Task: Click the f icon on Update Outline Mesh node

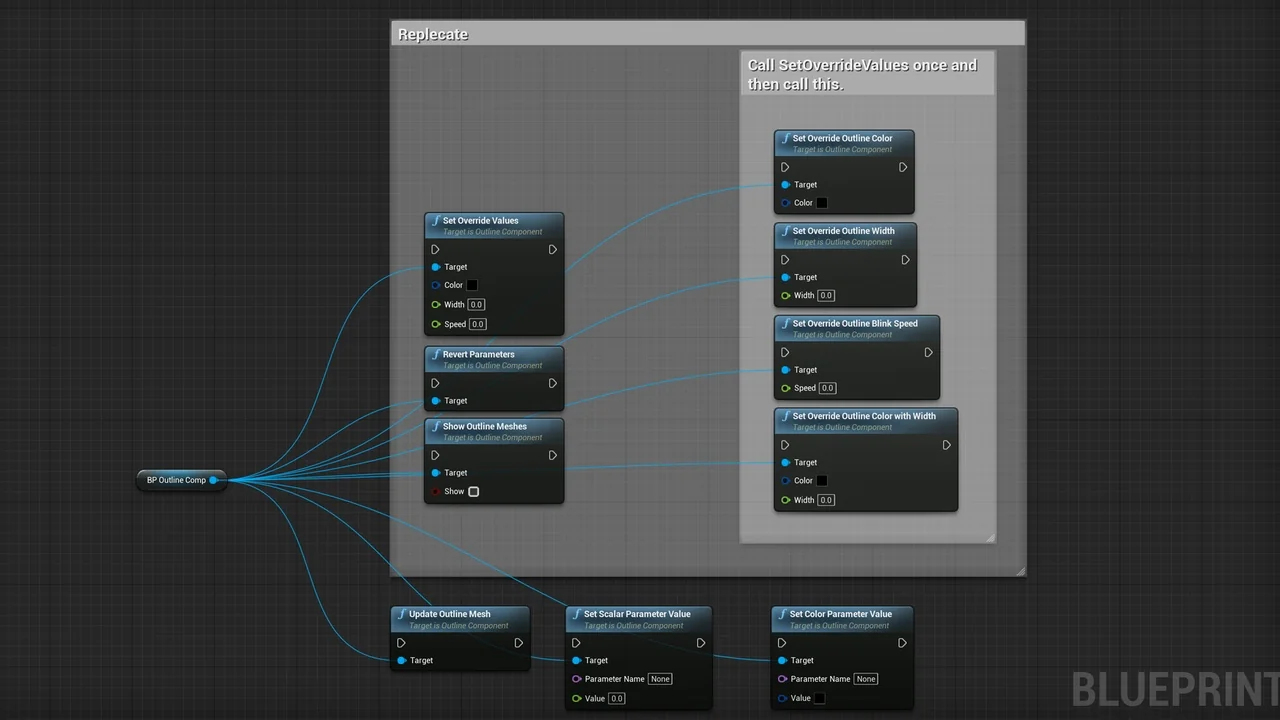Action: pyautogui.click(x=401, y=614)
